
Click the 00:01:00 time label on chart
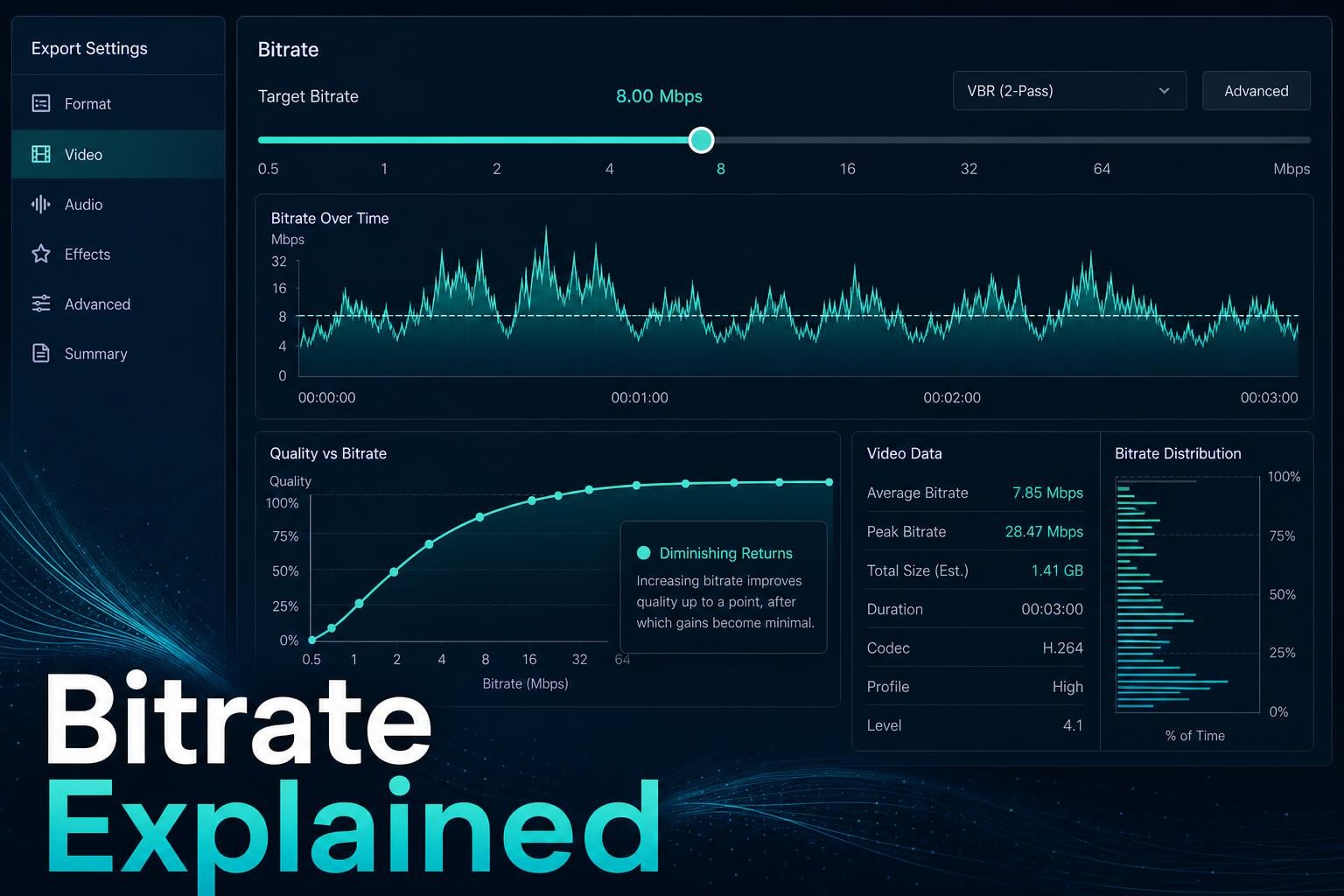[x=640, y=397]
